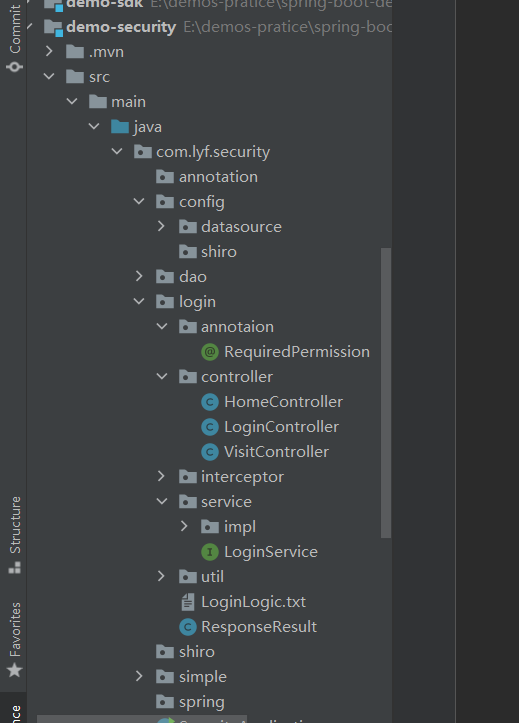Click the LoginService interface icon
The width and height of the screenshot is (519, 723).
click(210, 551)
